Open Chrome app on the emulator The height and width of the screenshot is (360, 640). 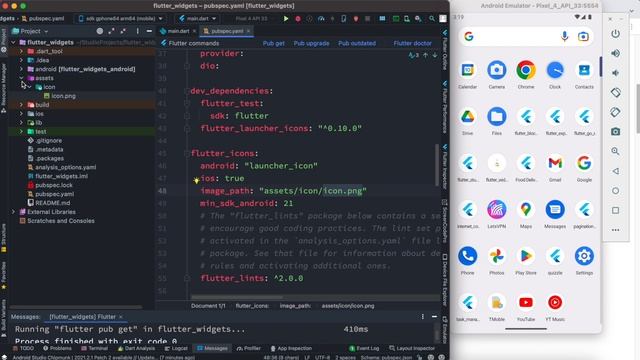click(x=526, y=70)
